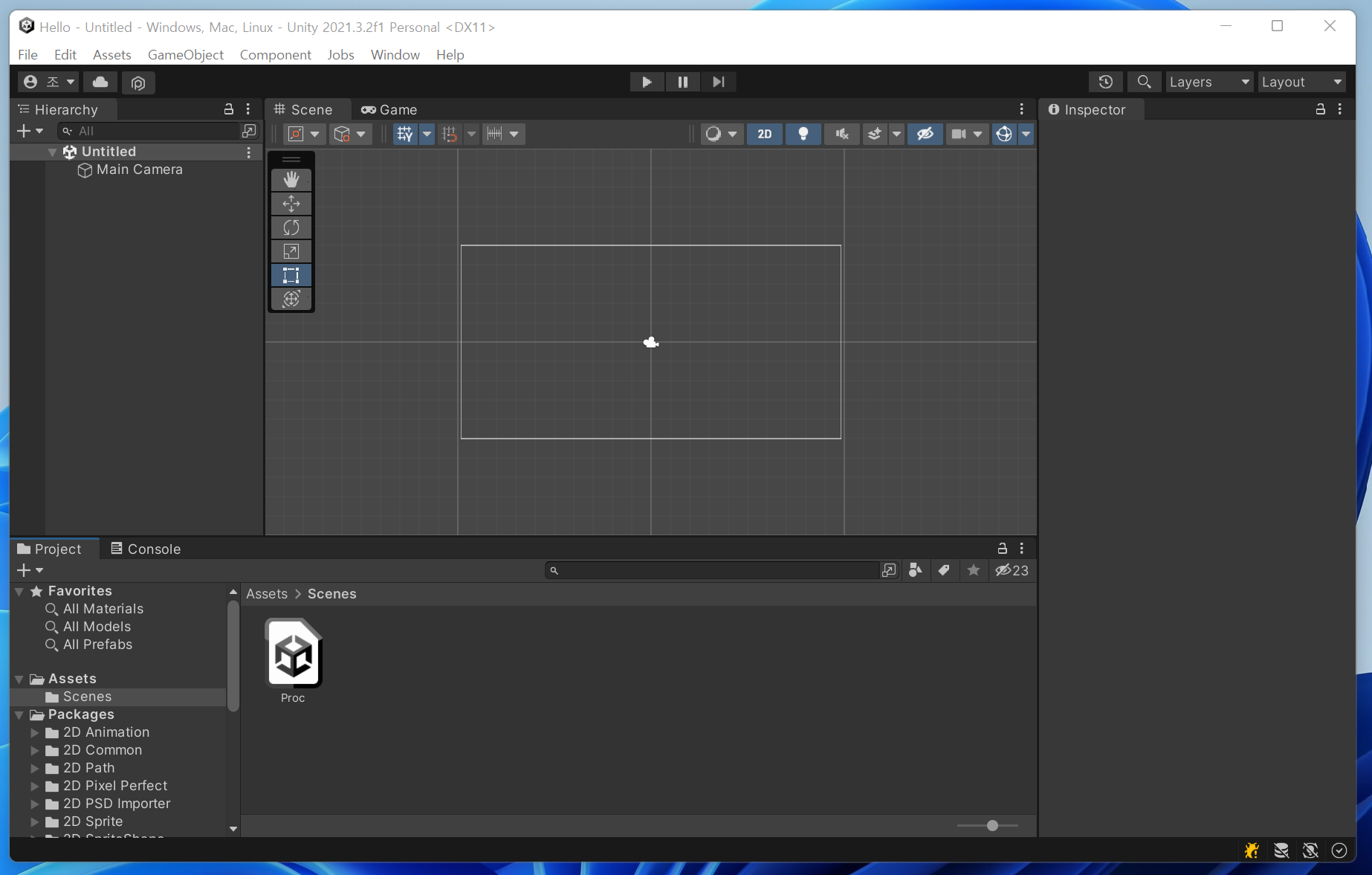Collapse the Favorites group

click(x=19, y=591)
